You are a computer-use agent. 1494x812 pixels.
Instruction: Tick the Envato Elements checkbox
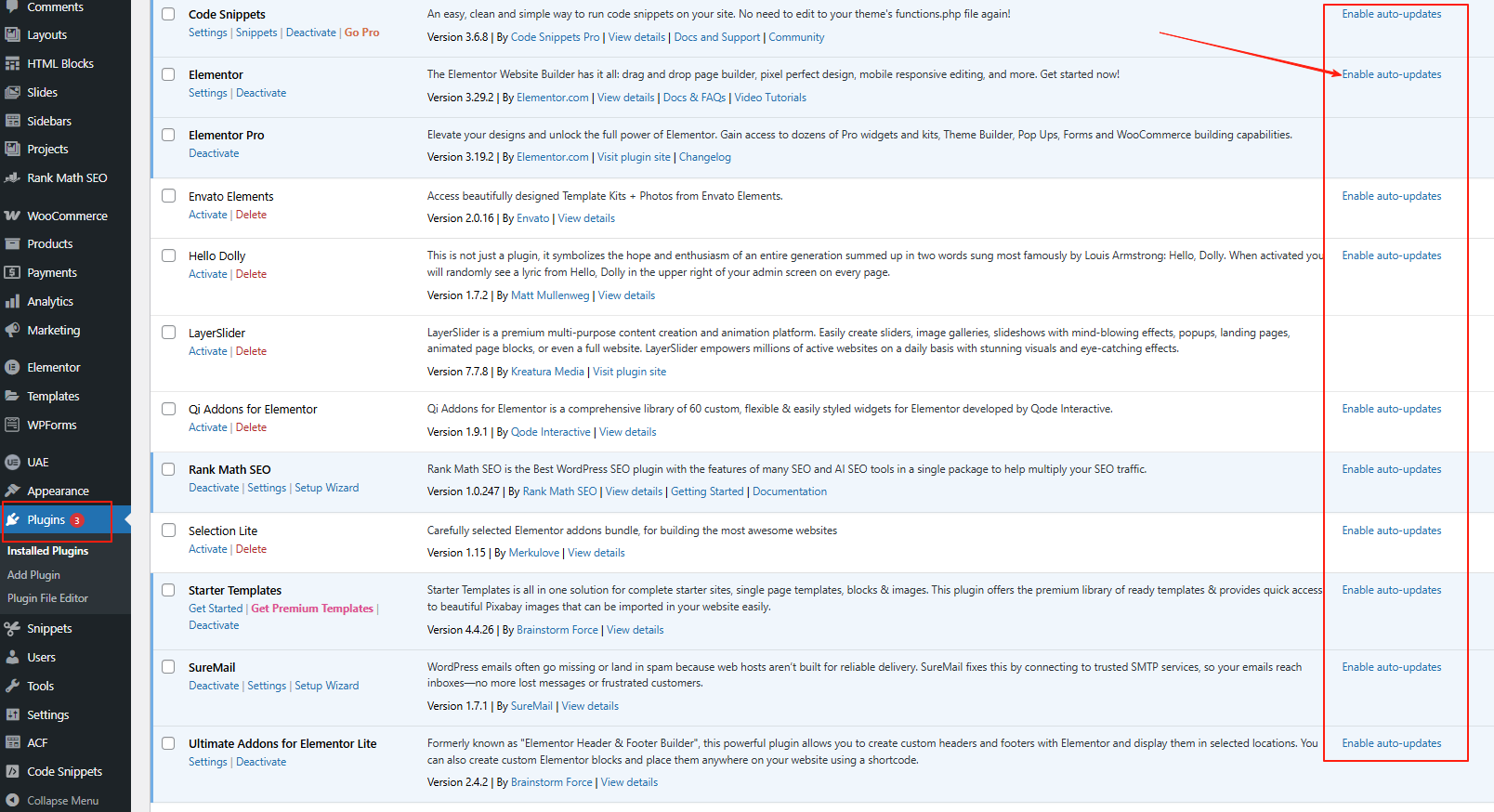[x=168, y=196]
